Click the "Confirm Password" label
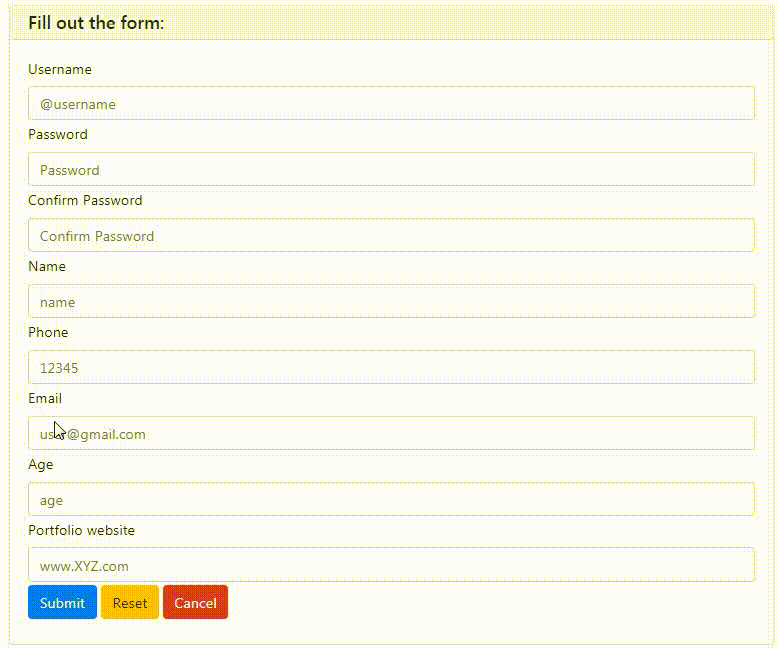The height and width of the screenshot is (648, 778). [x=85, y=201]
